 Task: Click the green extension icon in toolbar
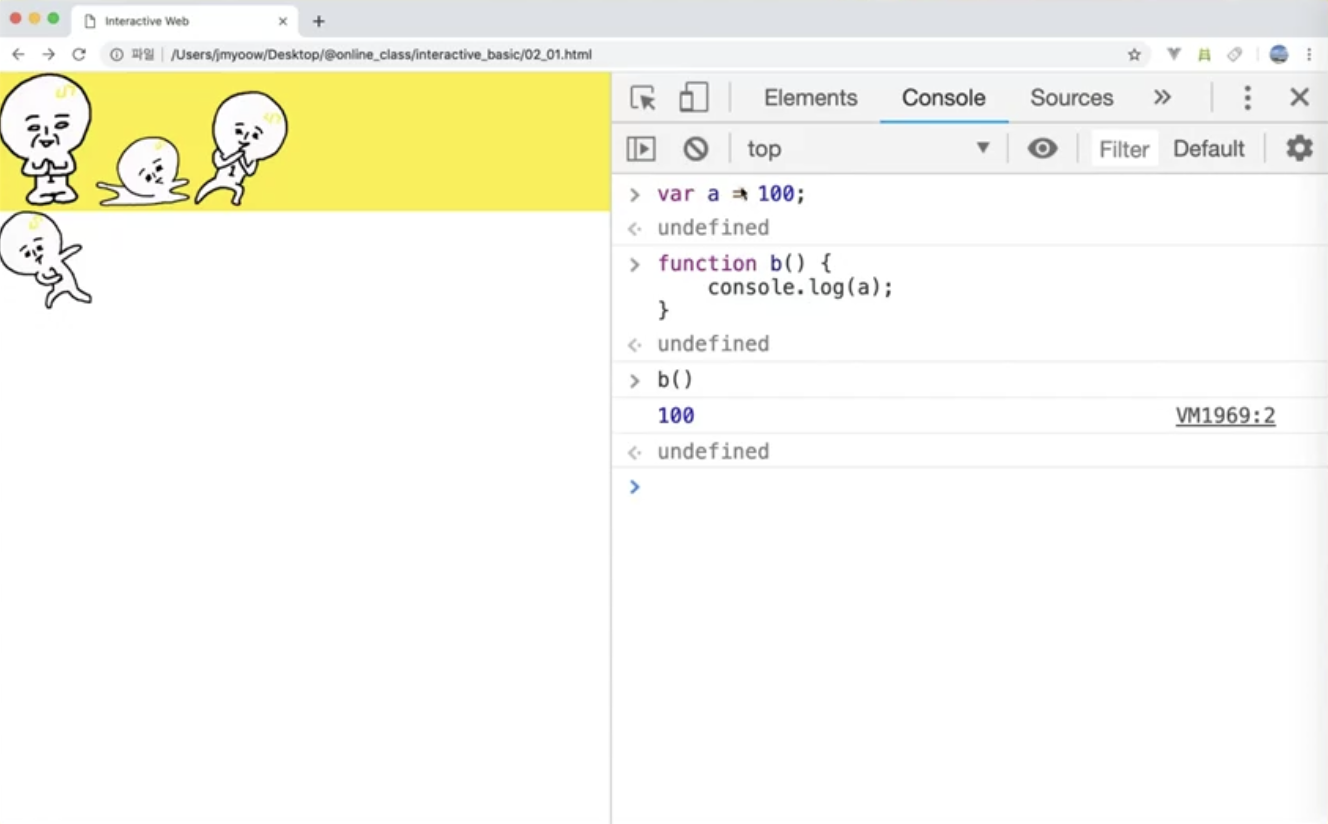tap(1204, 54)
